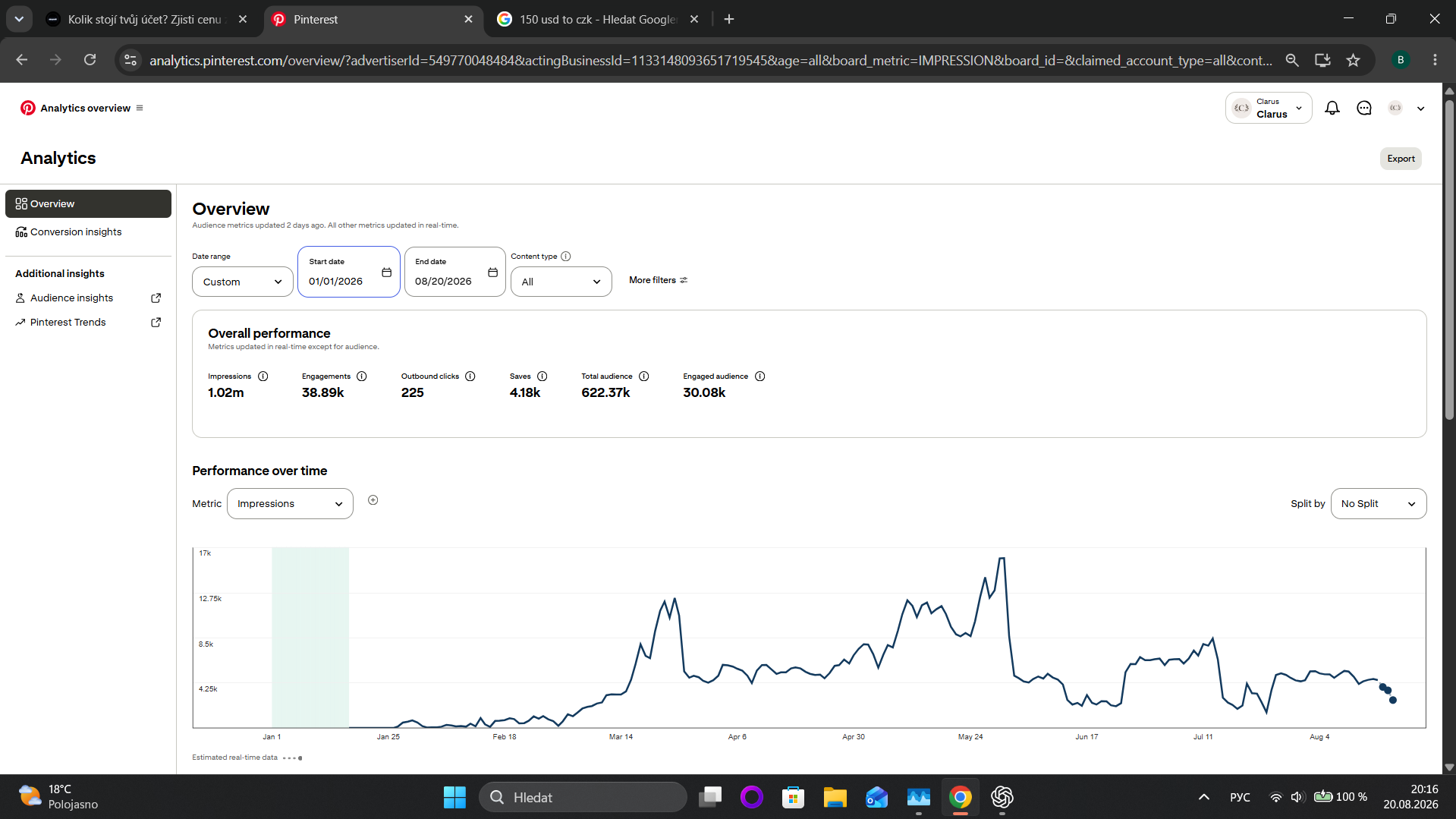
Task: Expand the account chevron beside the avatar
Action: [x=1421, y=109]
